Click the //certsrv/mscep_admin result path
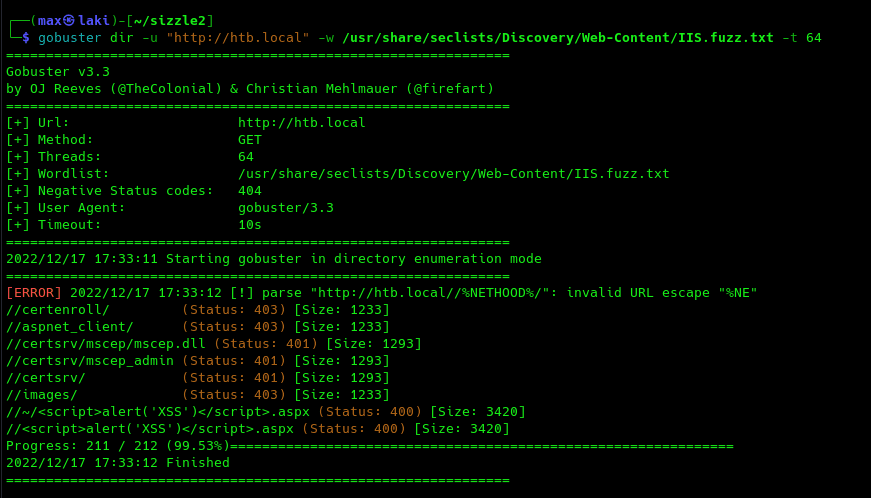Viewport: 871px width, 498px height. (x=90, y=361)
